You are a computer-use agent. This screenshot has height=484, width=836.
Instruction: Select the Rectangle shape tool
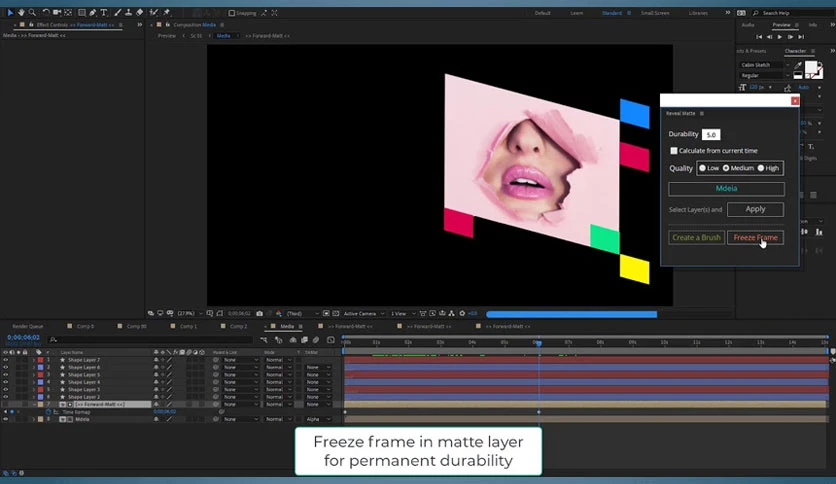pos(82,12)
